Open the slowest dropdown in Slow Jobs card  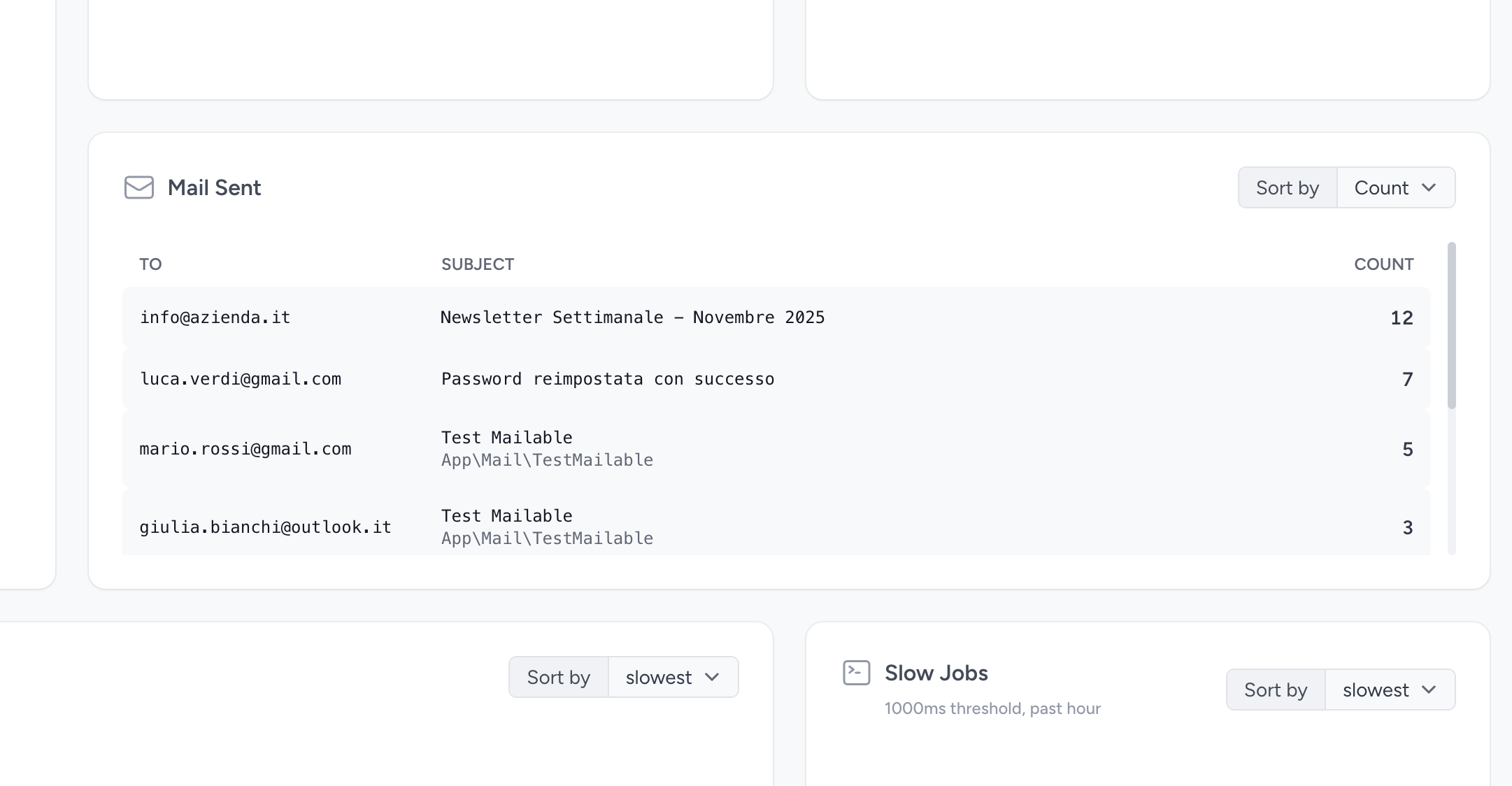click(1389, 689)
